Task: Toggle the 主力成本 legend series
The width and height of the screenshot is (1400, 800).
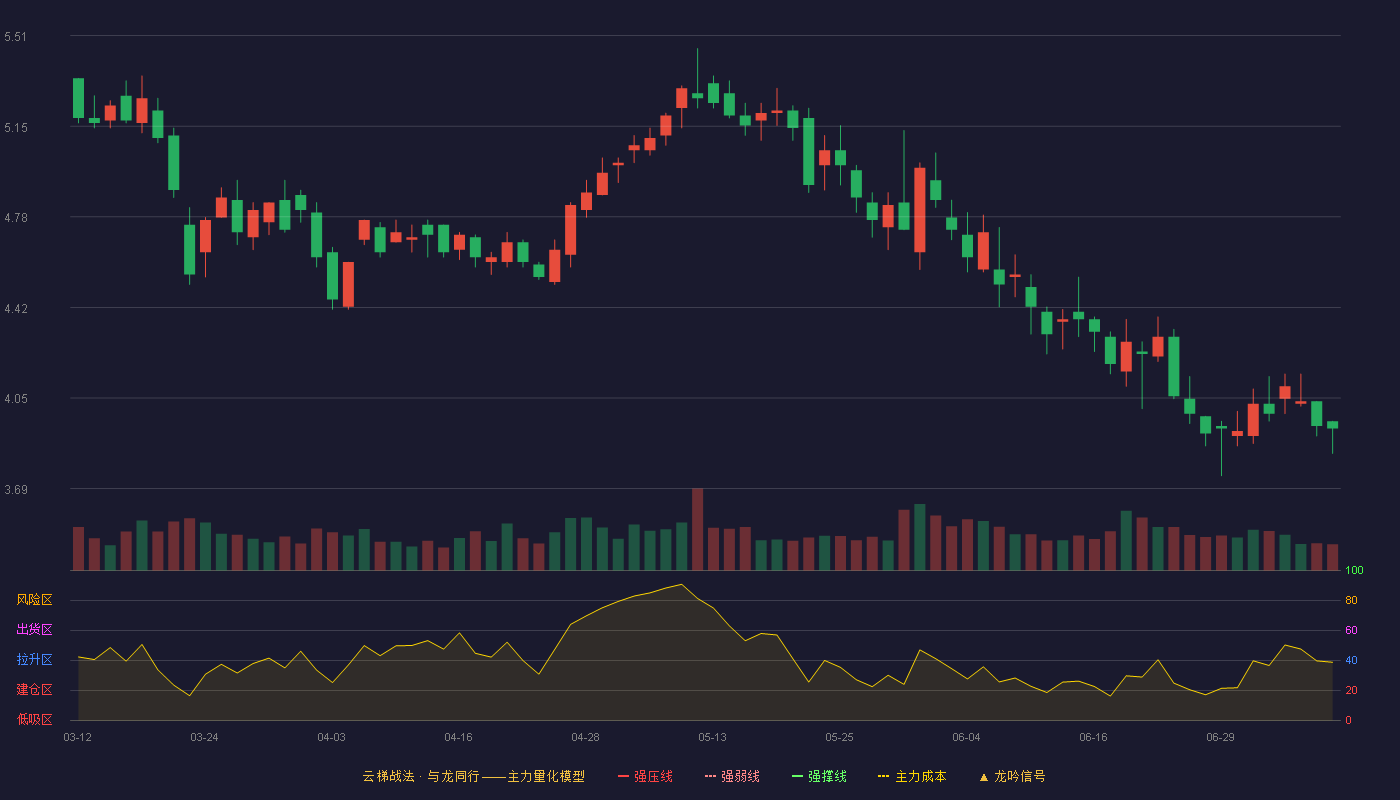Action: 912,776
